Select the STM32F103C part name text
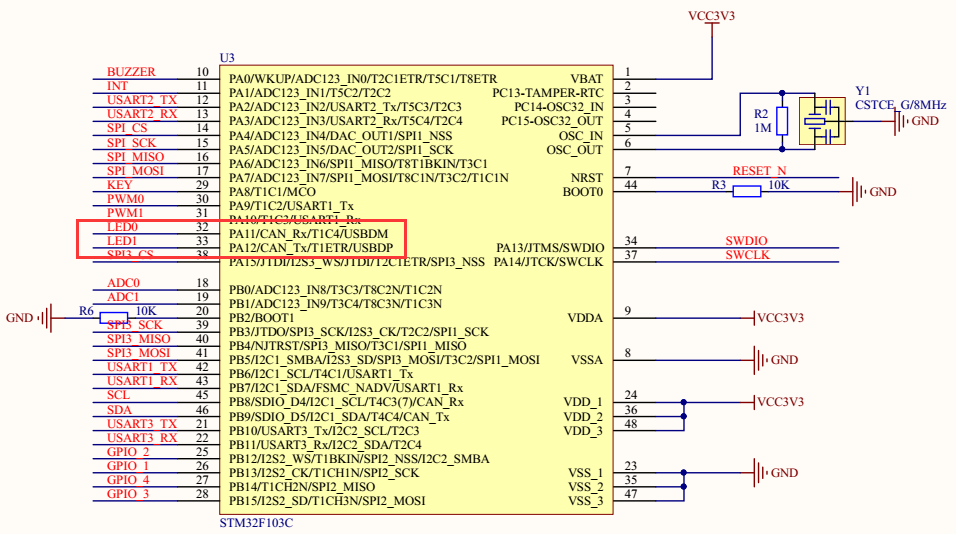 [256, 523]
